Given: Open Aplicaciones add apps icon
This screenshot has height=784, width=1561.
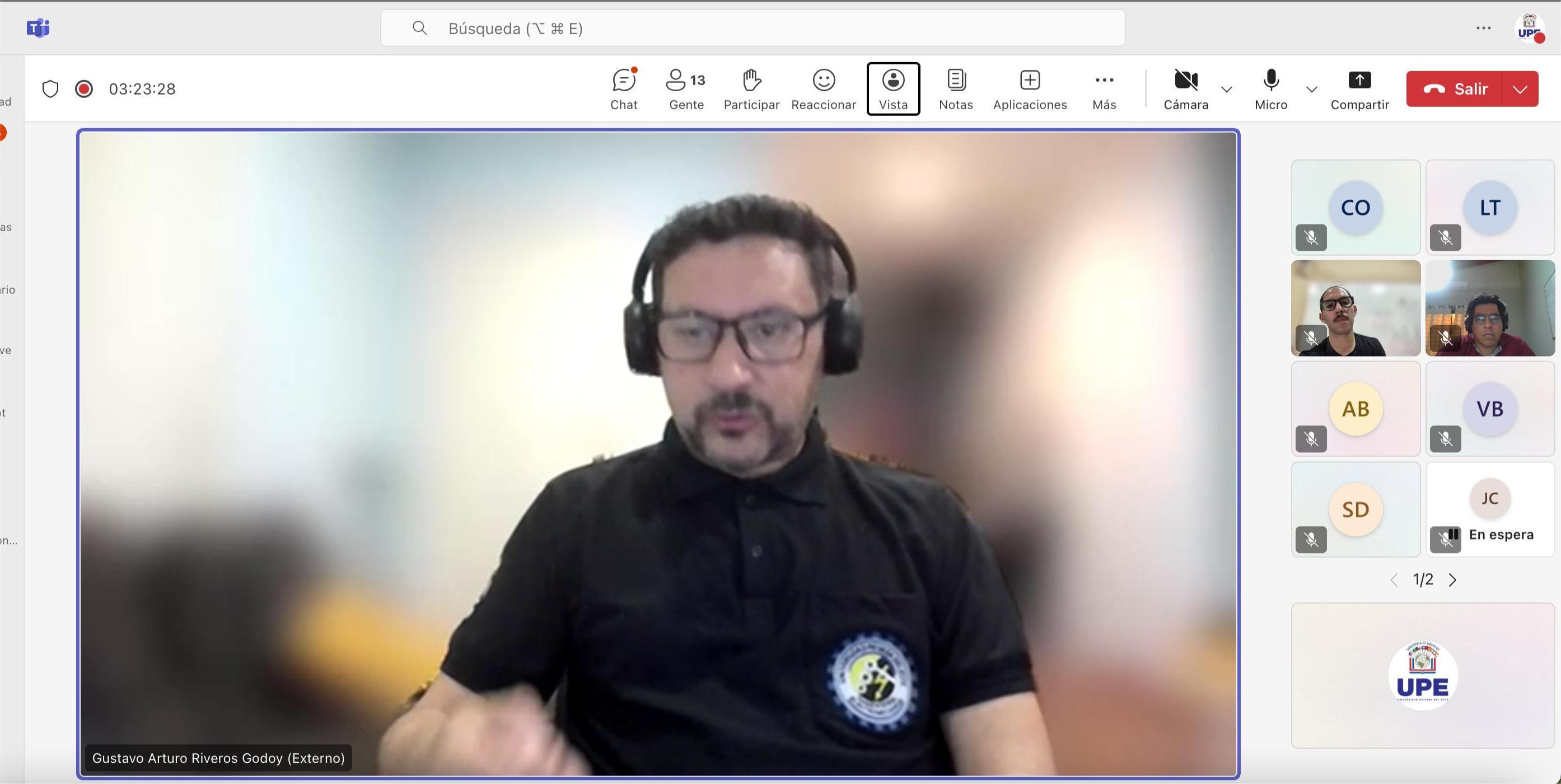Looking at the screenshot, I should pos(1030,88).
